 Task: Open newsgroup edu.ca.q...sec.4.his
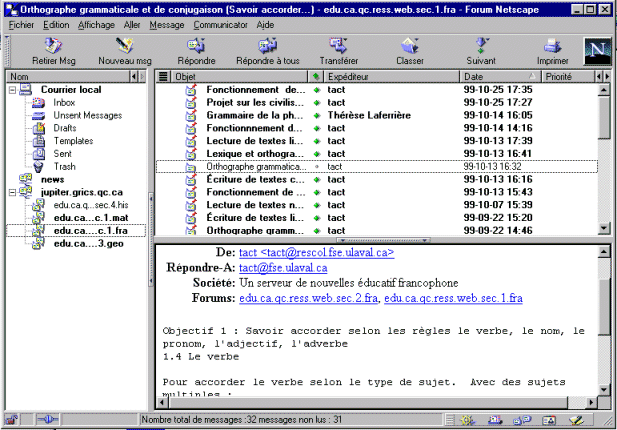point(91,205)
